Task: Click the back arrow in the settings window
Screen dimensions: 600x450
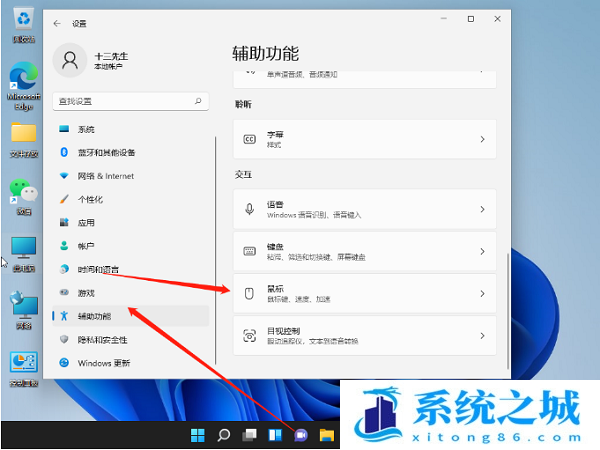Action: (55, 20)
